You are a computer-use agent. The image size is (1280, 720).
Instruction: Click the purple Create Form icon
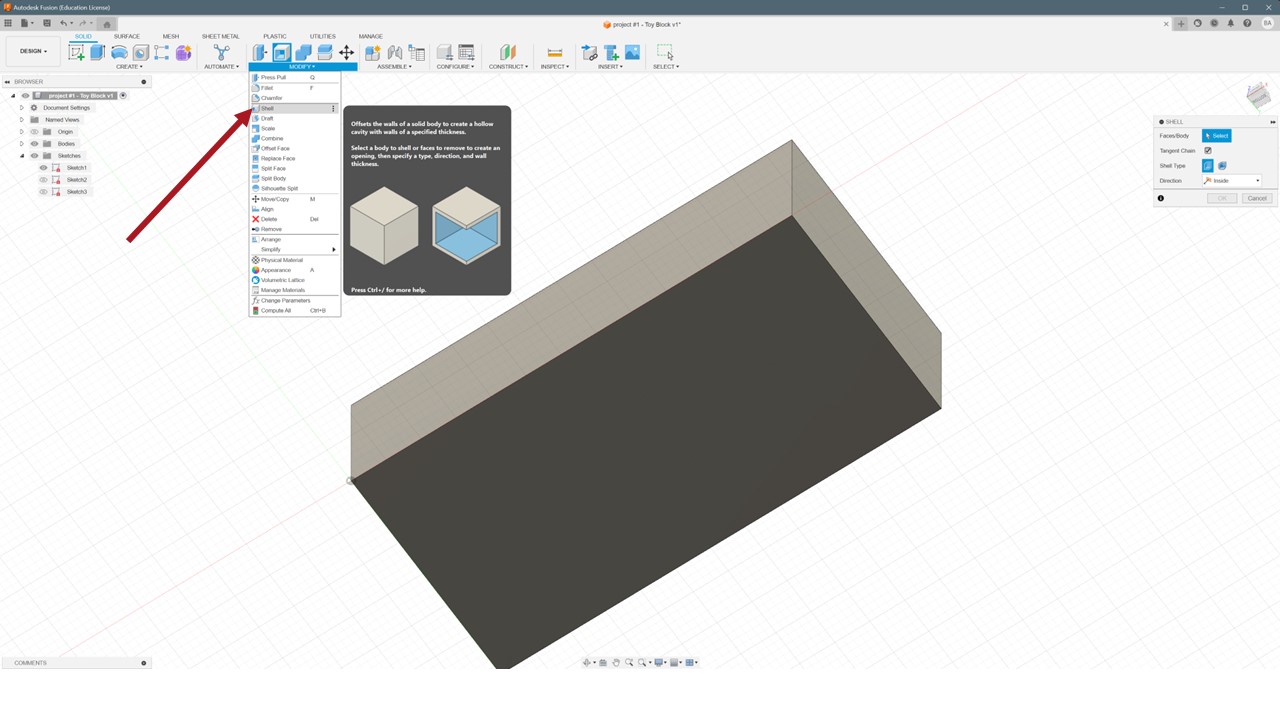pos(184,52)
